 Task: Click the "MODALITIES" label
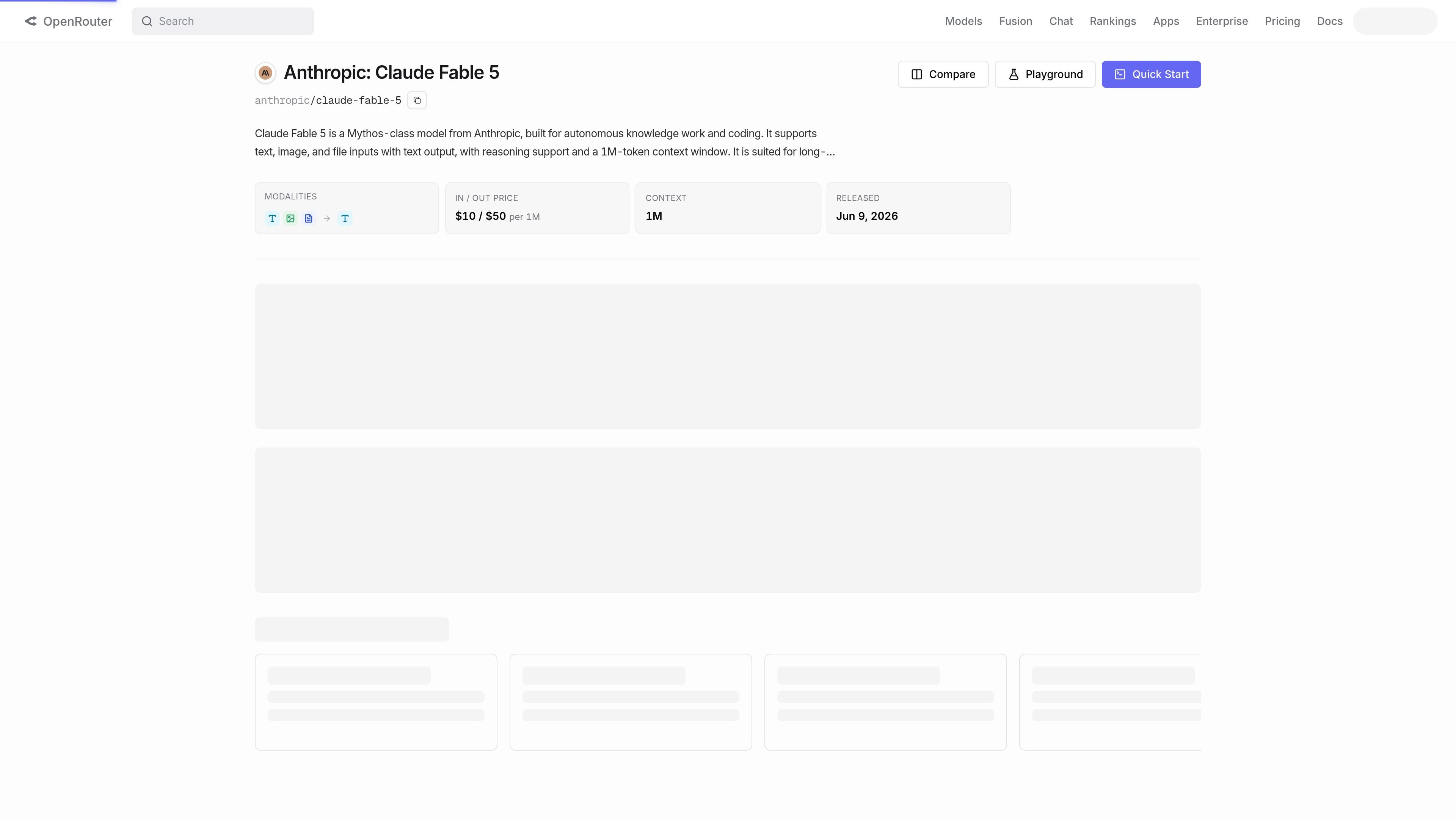pos(290,197)
